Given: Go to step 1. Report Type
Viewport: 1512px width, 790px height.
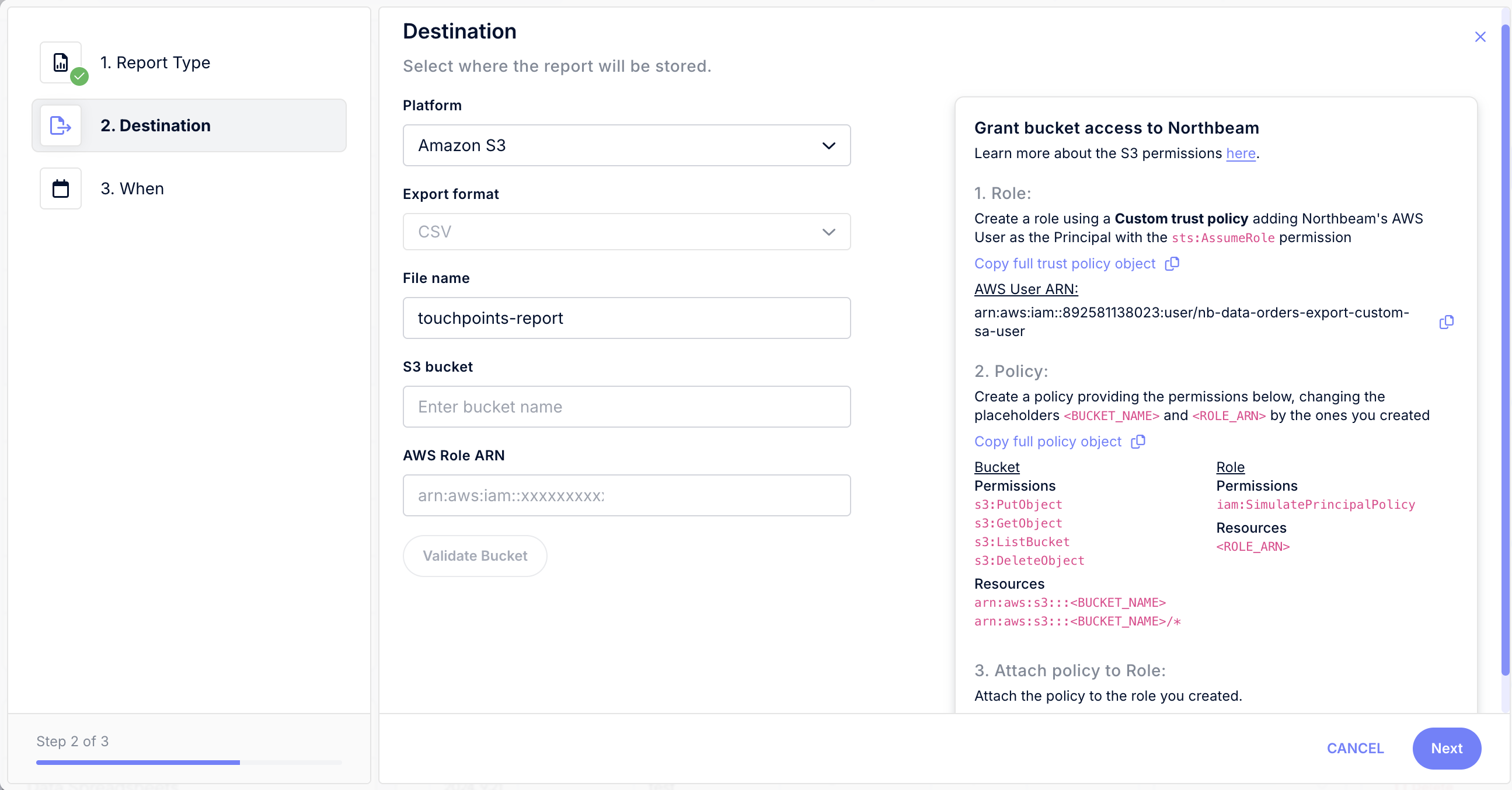Looking at the screenshot, I should coord(155,62).
